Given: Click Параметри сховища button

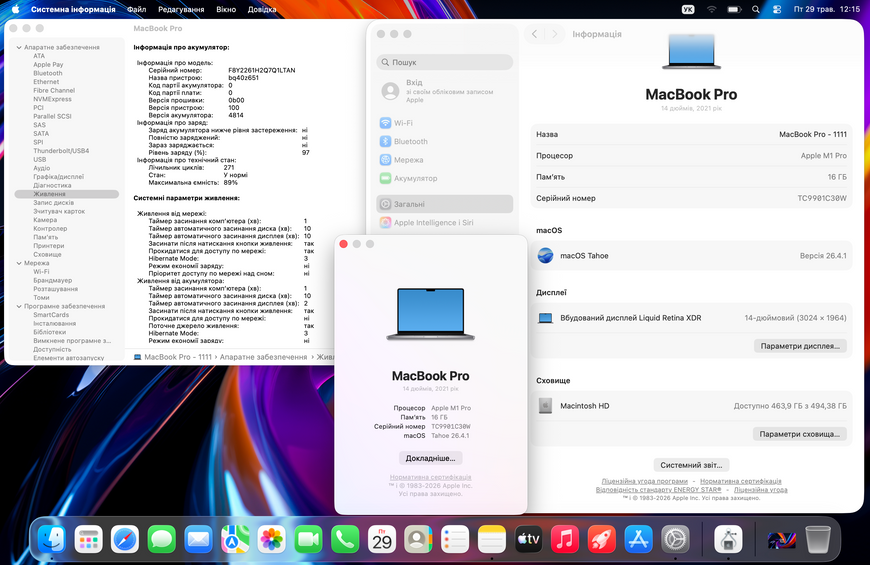Looking at the screenshot, I should [800, 434].
